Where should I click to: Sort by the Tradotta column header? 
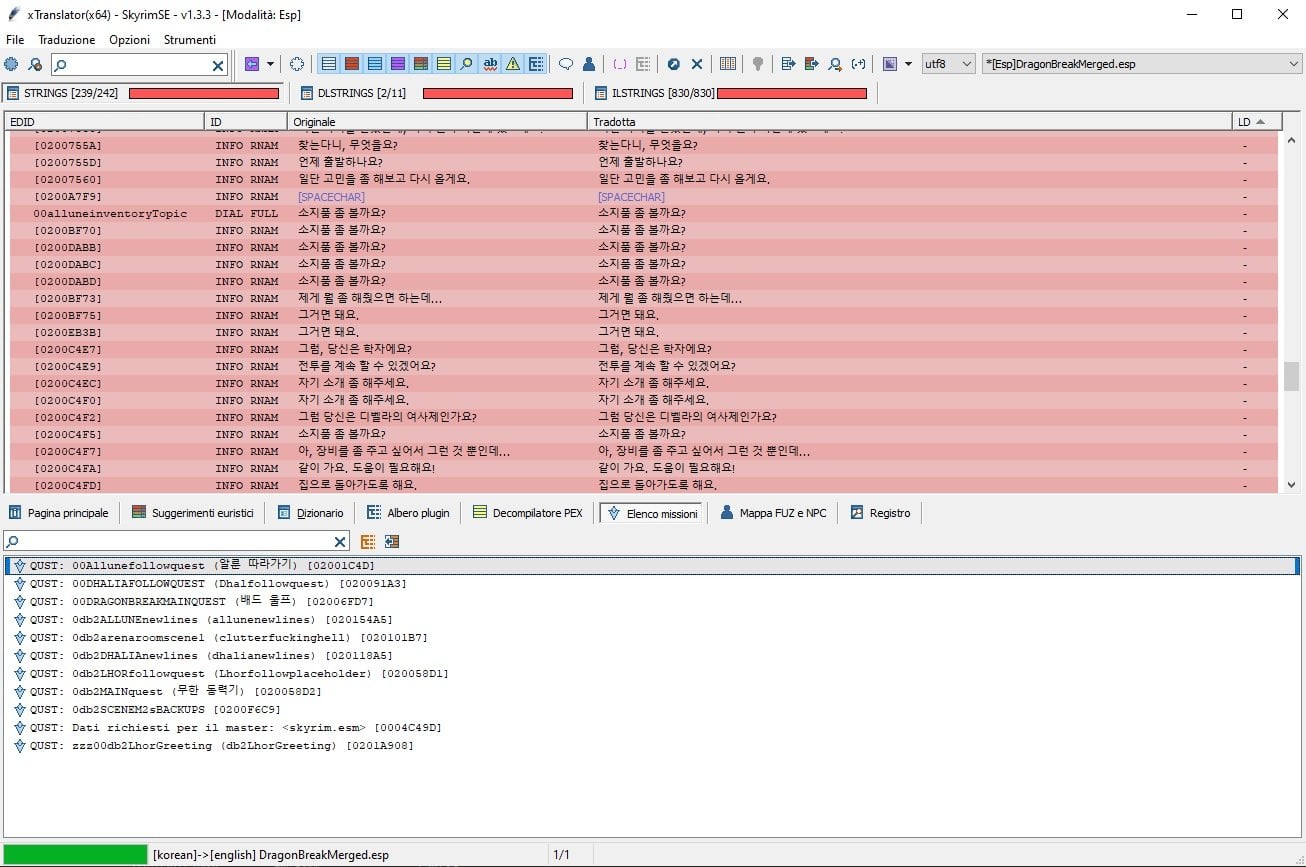(910, 121)
